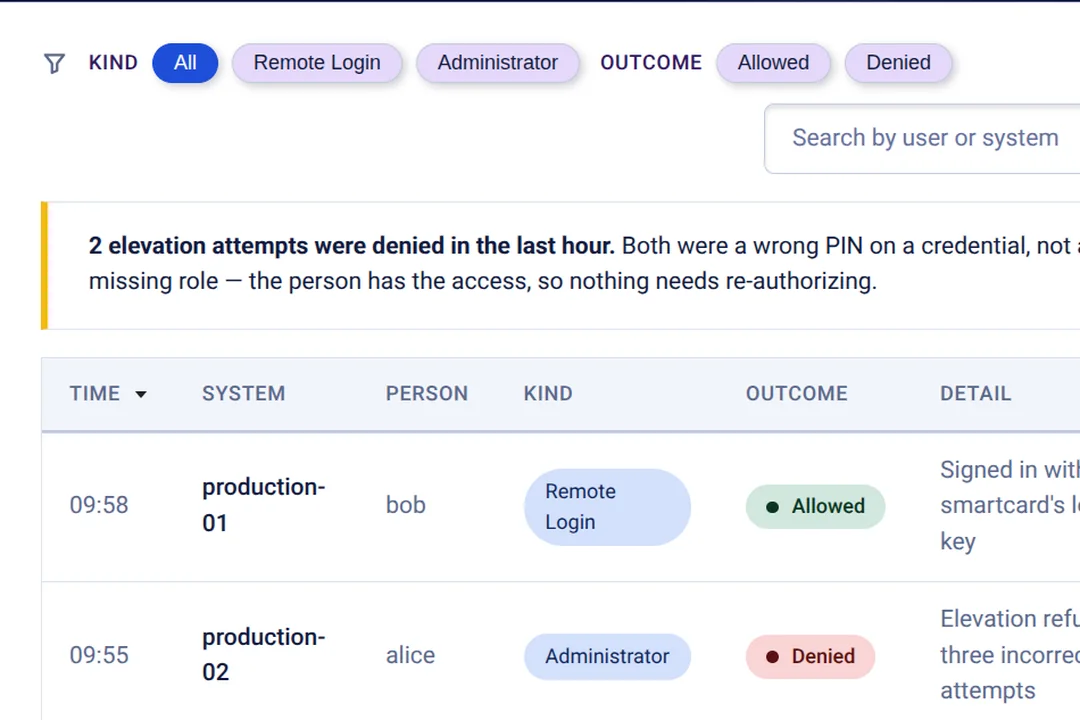This screenshot has width=1080, height=720.
Task: Click the Administrator badge in alice's row
Action: coord(607,657)
